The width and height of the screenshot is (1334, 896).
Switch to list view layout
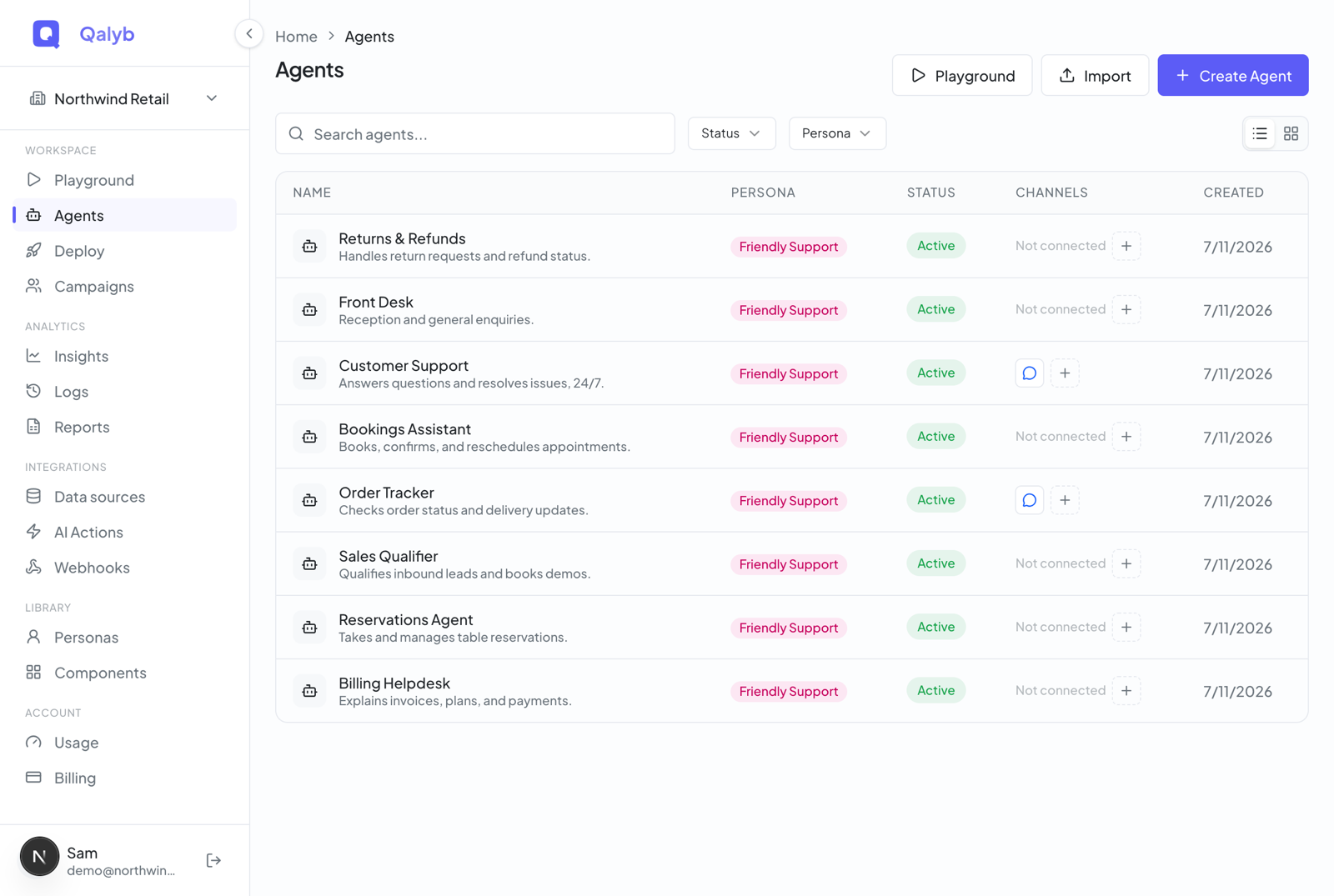(x=1260, y=133)
